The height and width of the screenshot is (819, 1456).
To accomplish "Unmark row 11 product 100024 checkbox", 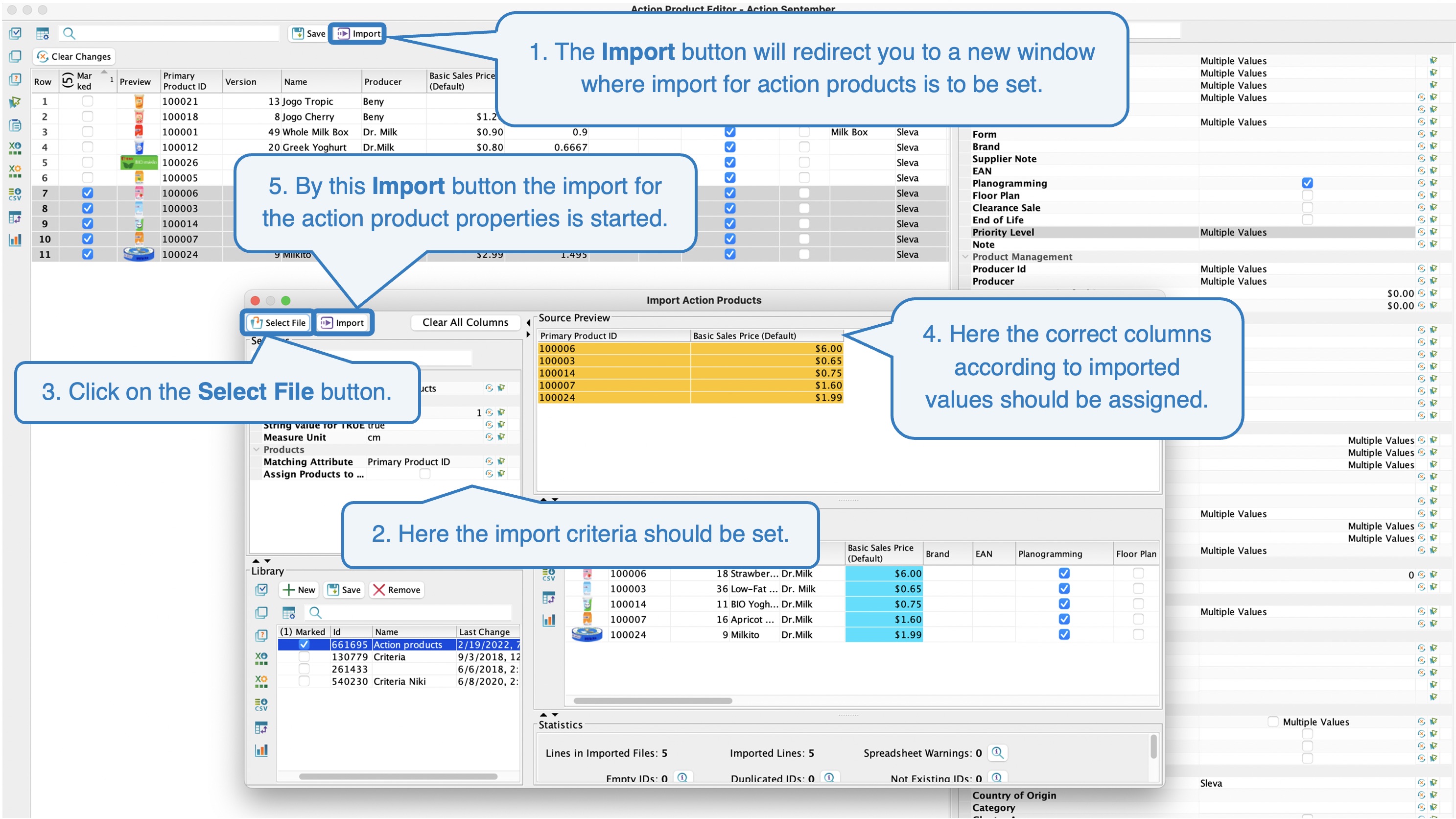I will pyautogui.click(x=88, y=254).
